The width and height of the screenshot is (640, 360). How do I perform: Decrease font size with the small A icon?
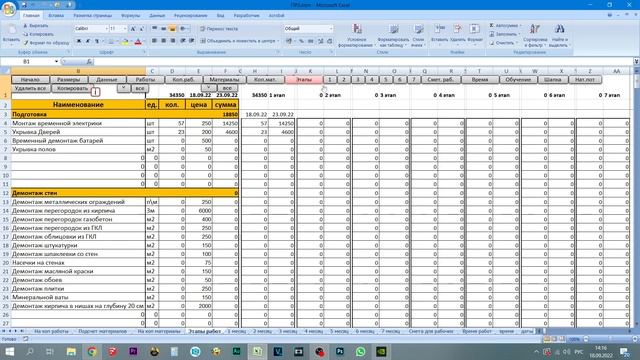[x=141, y=29]
